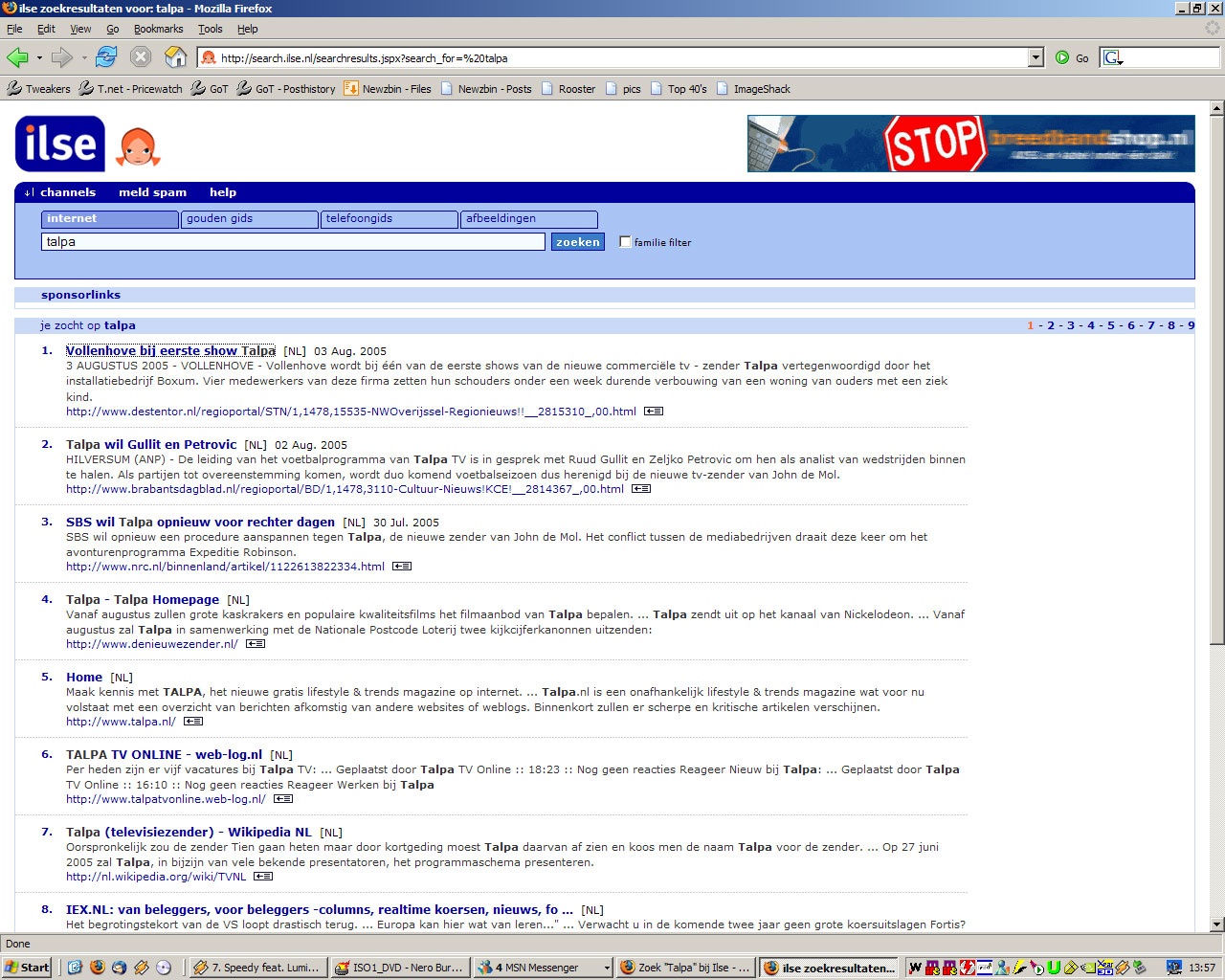Open the GoT - Posthistory bookmark
This screenshot has width=1225, height=980.
coord(286,89)
